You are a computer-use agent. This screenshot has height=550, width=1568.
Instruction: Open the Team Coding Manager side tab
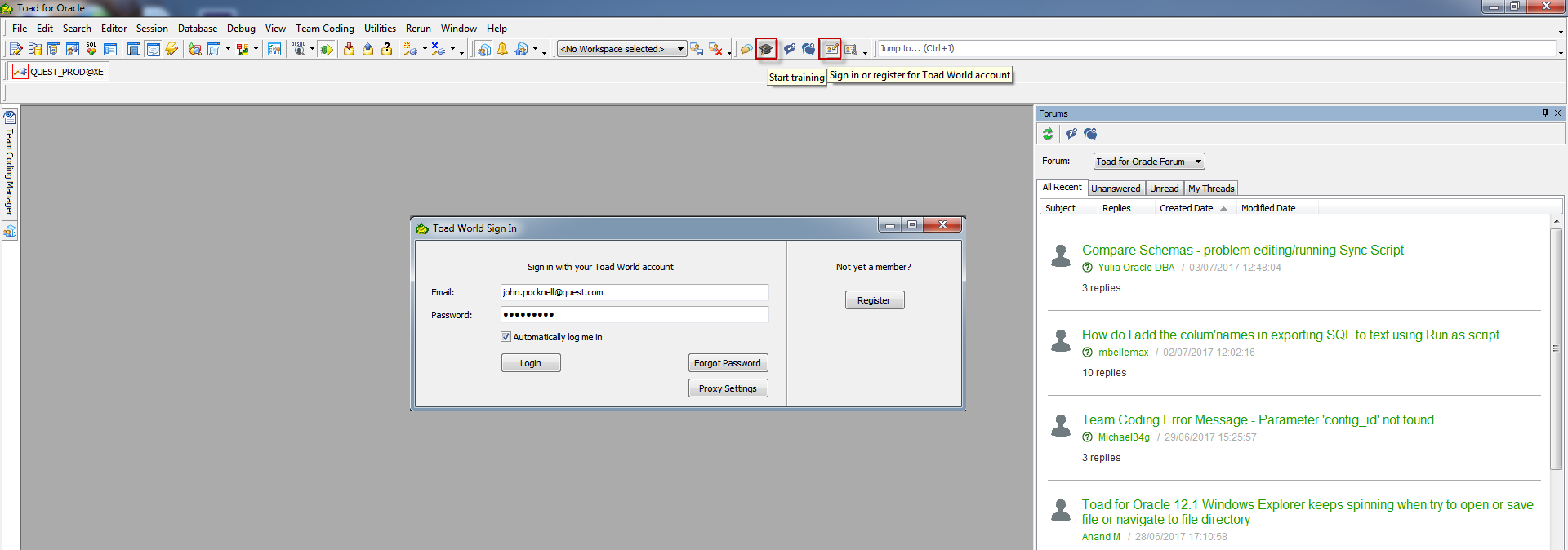[x=10, y=163]
